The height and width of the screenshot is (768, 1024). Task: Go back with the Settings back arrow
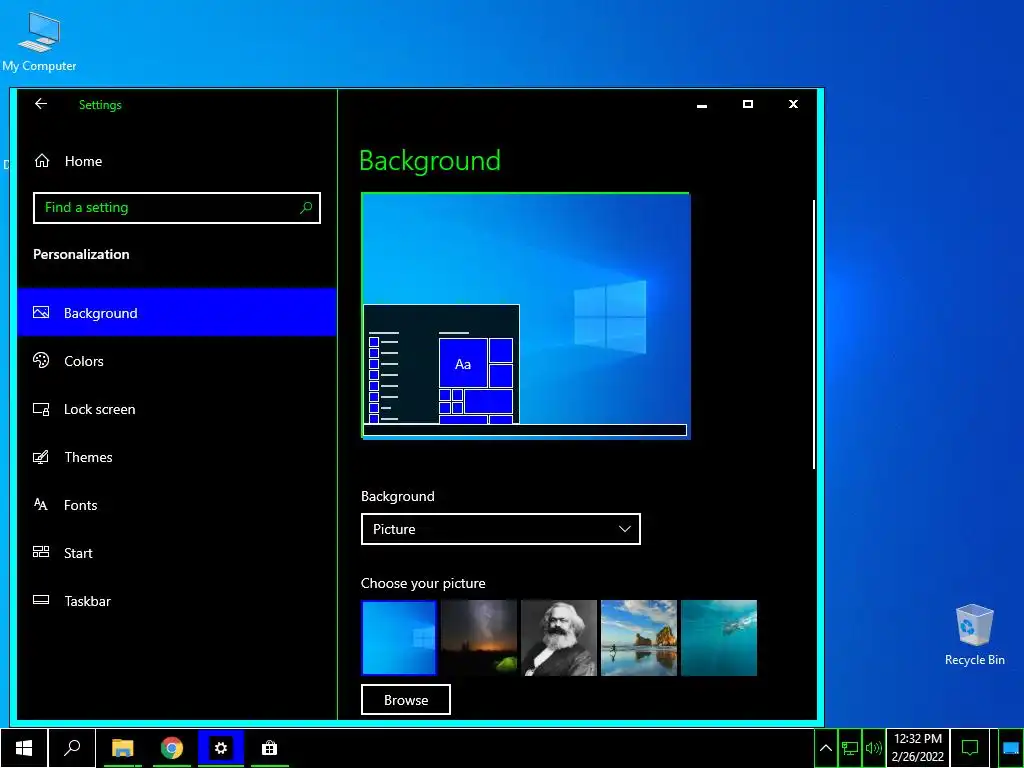(40, 104)
